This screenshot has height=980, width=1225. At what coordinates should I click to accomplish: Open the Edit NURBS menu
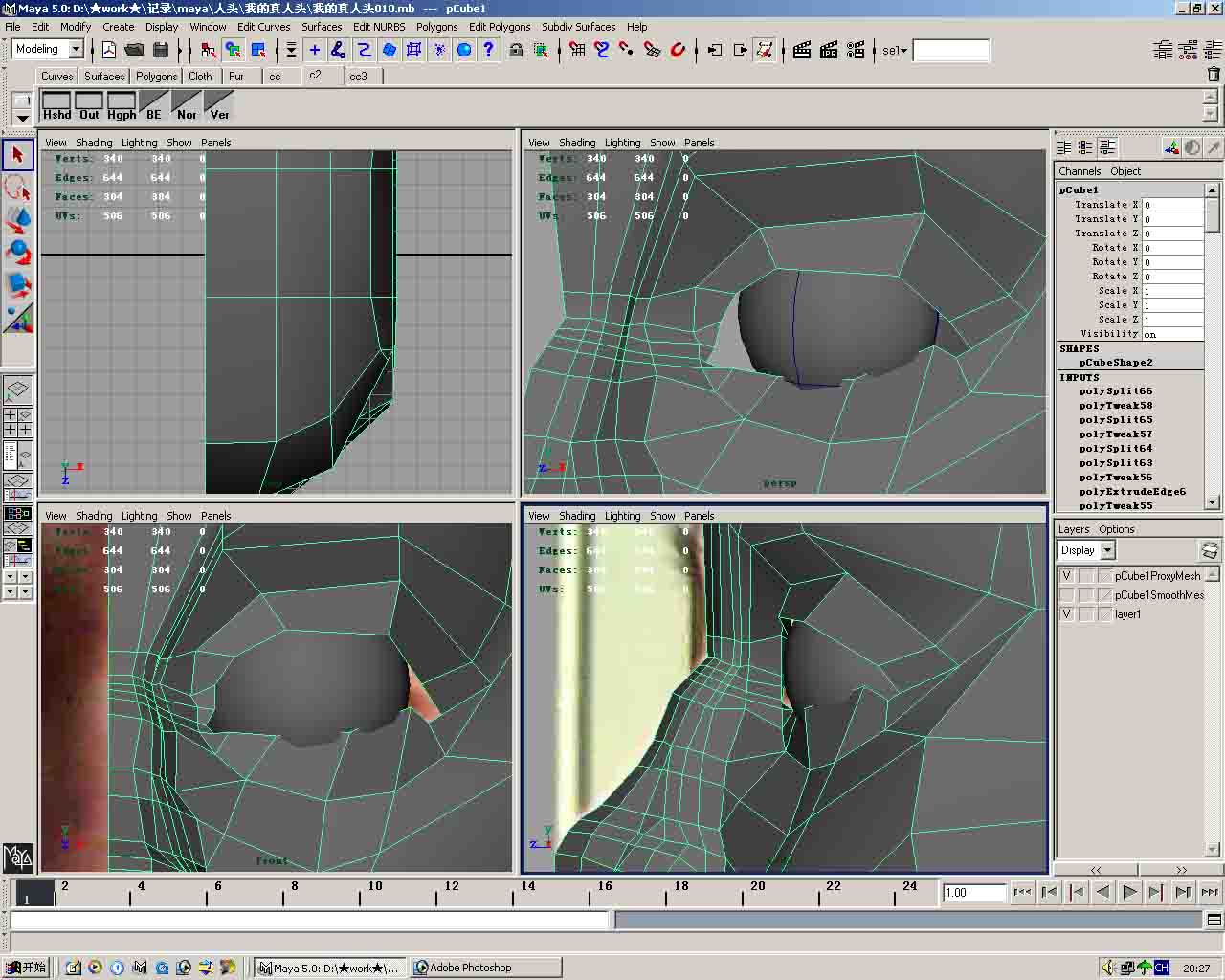379,27
